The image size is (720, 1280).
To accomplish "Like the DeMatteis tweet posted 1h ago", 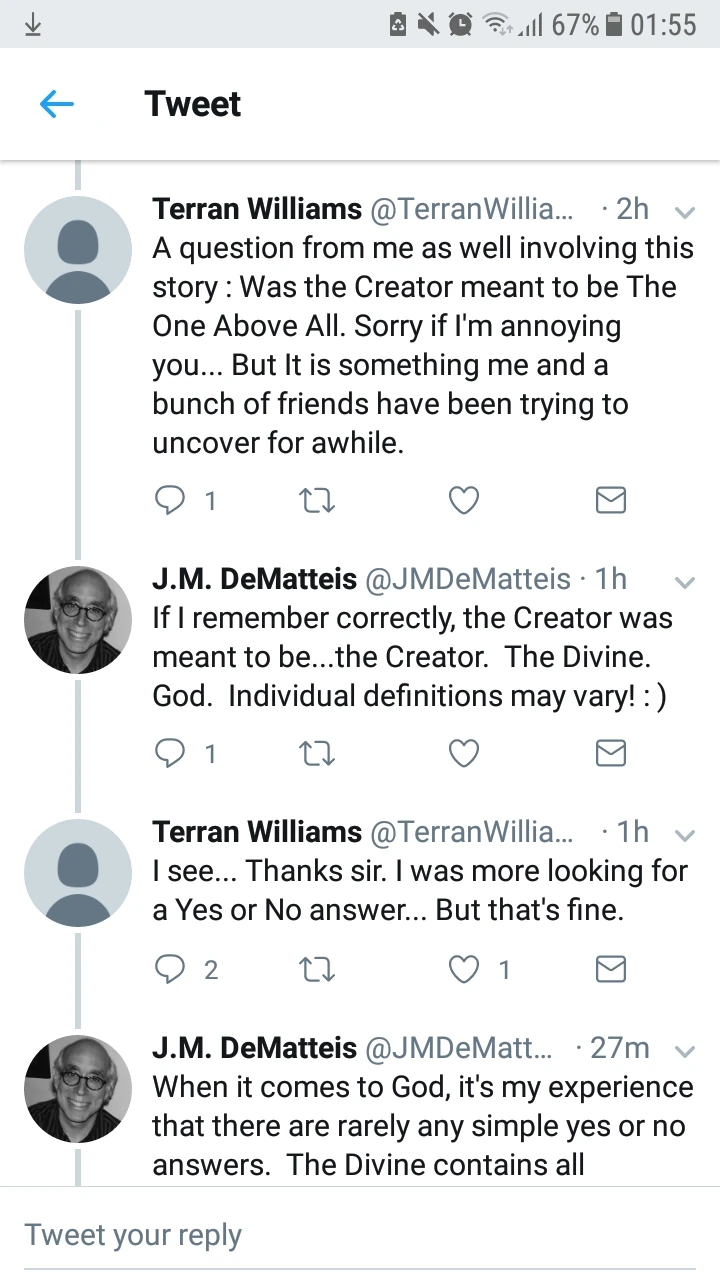I will click(463, 753).
